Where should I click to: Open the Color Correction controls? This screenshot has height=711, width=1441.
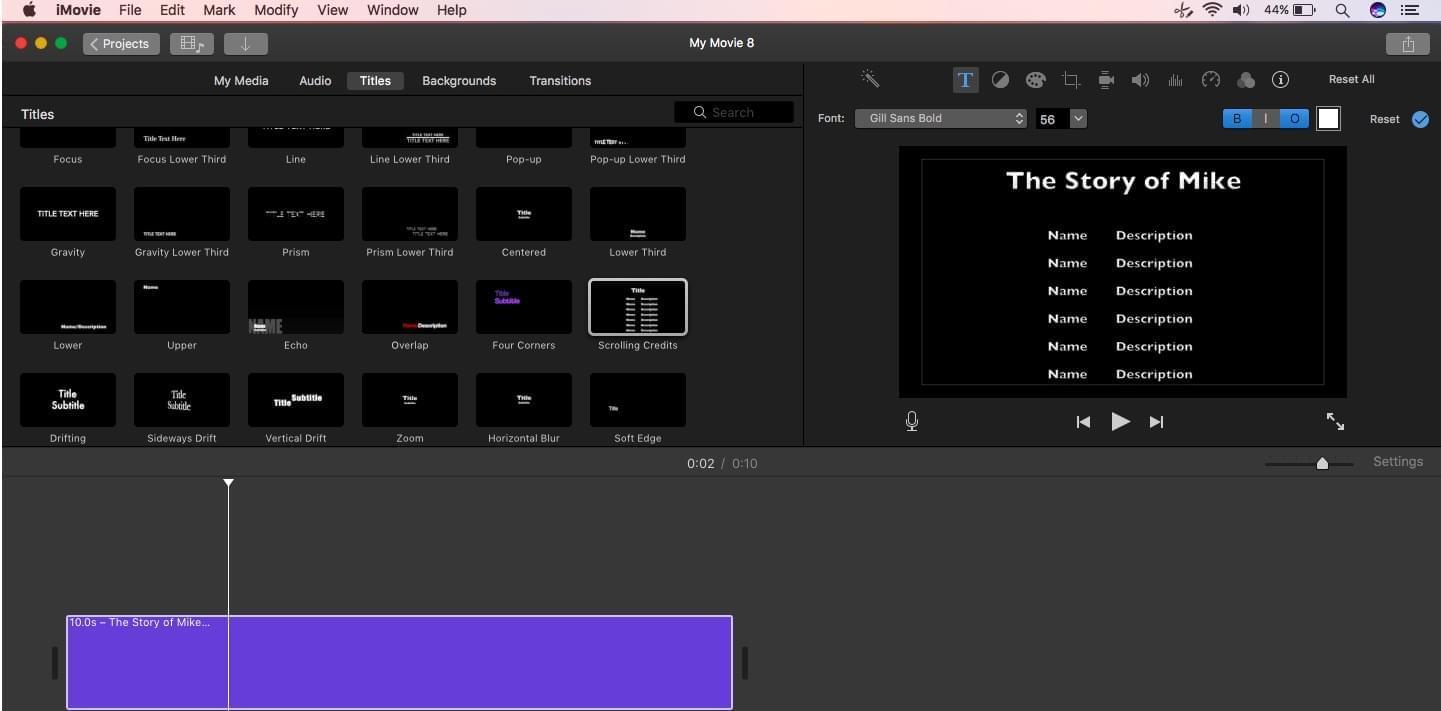tap(1036, 80)
